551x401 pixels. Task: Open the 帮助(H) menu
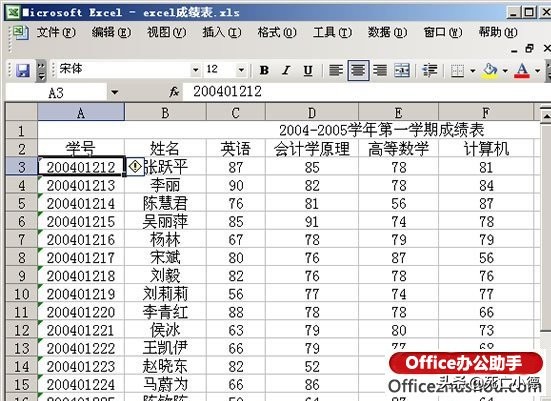click(x=498, y=32)
